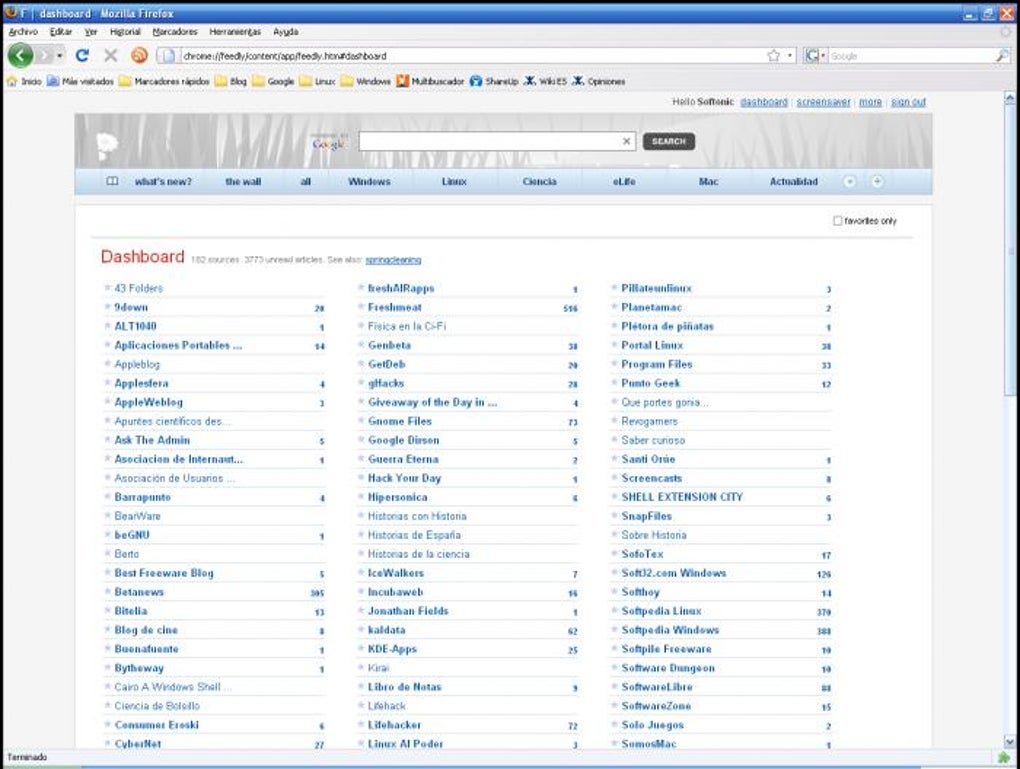Screen dimensions: 1020x769
Task: Switch to the wall tab
Action: tap(243, 182)
